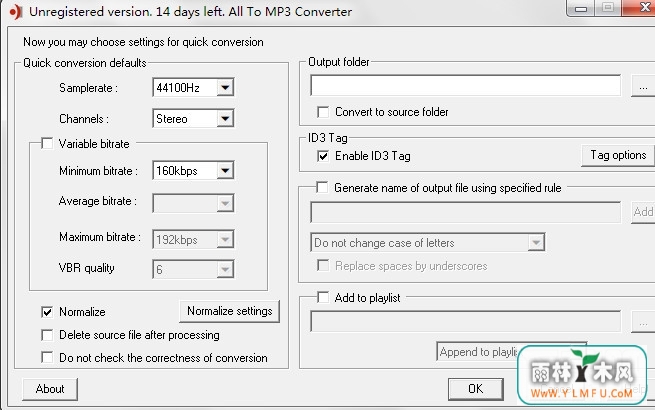The height and width of the screenshot is (410, 655).
Task: Click the Add button beside the rule field
Action: point(643,212)
